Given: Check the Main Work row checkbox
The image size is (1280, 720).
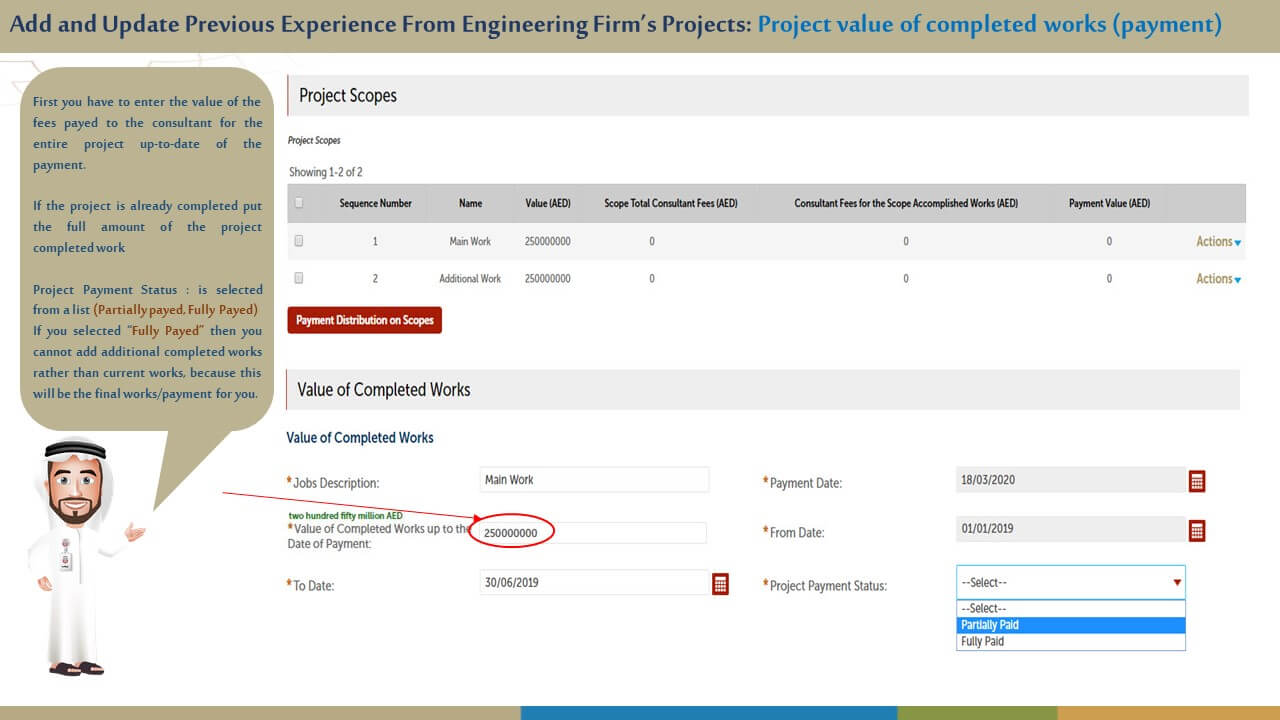Looking at the screenshot, I should point(299,241).
